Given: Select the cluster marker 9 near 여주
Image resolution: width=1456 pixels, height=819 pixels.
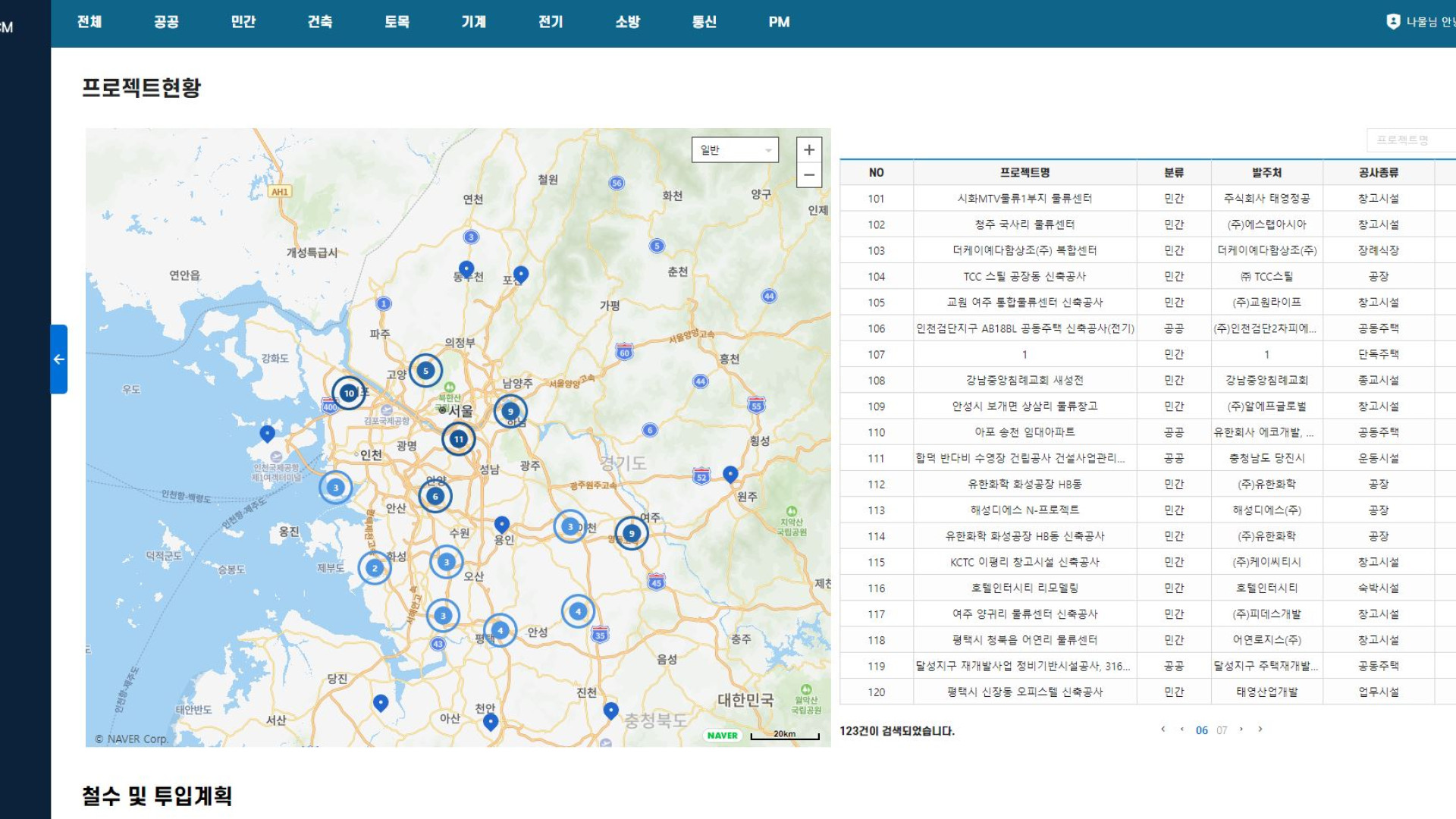Looking at the screenshot, I should [x=631, y=533].
